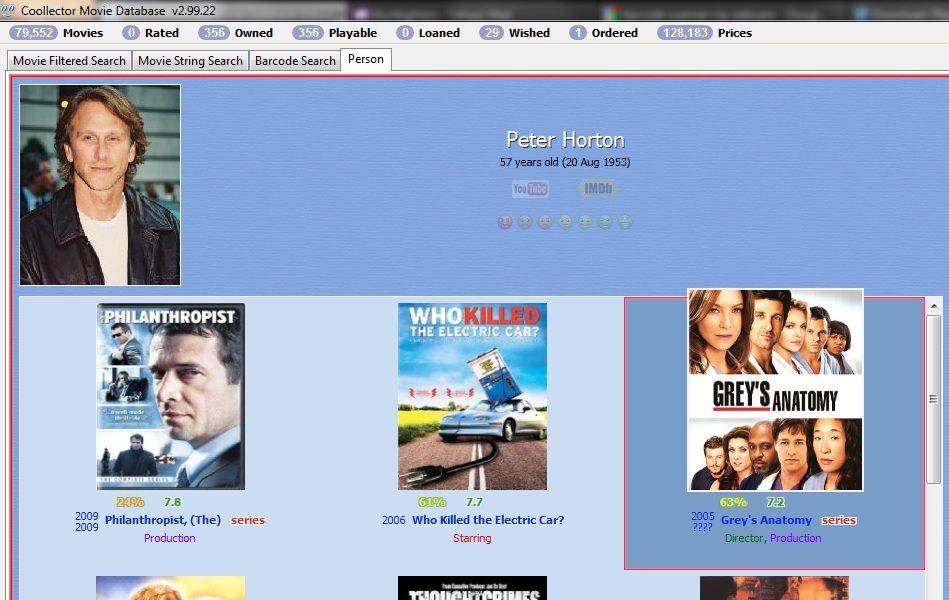Rate person with the teal toothy grin face

[x=625, y=222]
